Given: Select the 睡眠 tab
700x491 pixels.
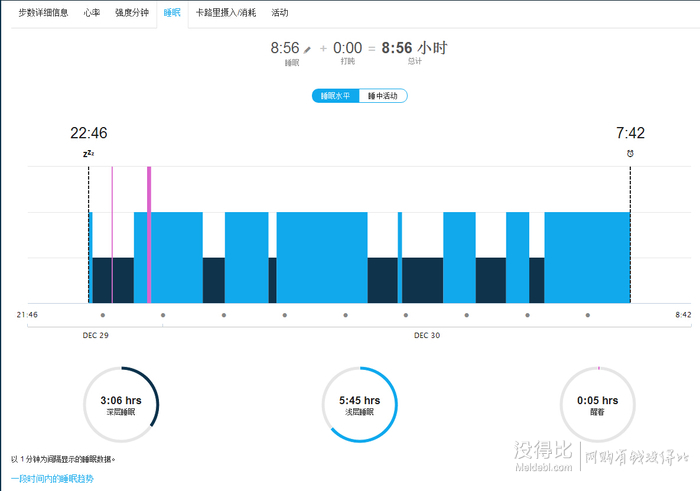Looking at the screenshot, I should click(x=172, y=13).
